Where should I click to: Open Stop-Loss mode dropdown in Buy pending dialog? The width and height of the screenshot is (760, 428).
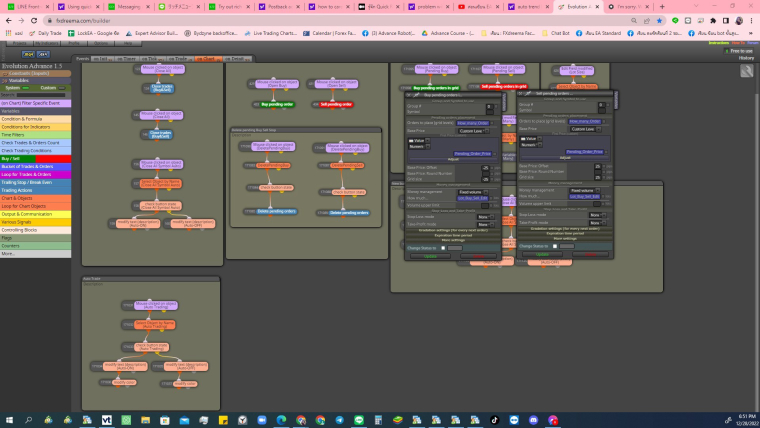coord(486,217)
